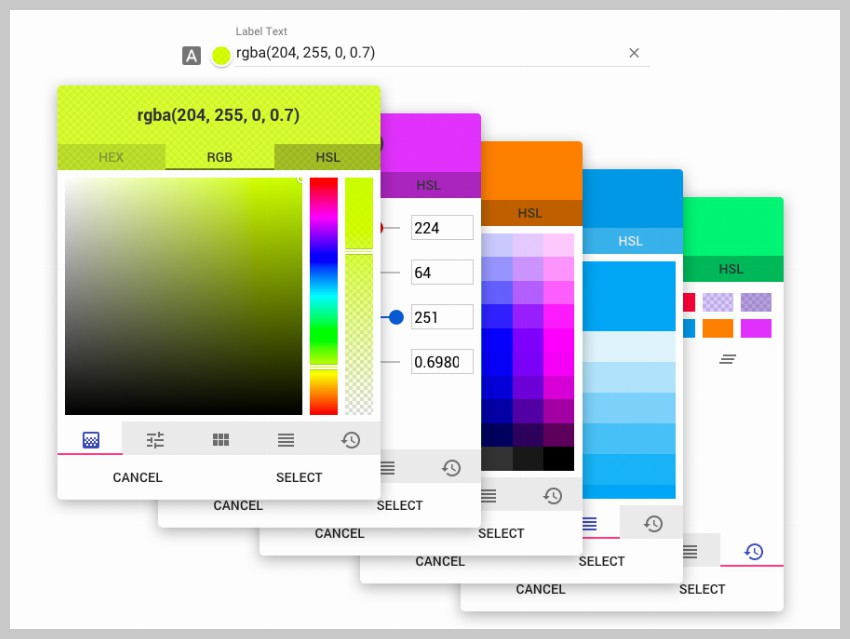Open the list view icon in the lime picker
The image size is (850, 639).
286,439
